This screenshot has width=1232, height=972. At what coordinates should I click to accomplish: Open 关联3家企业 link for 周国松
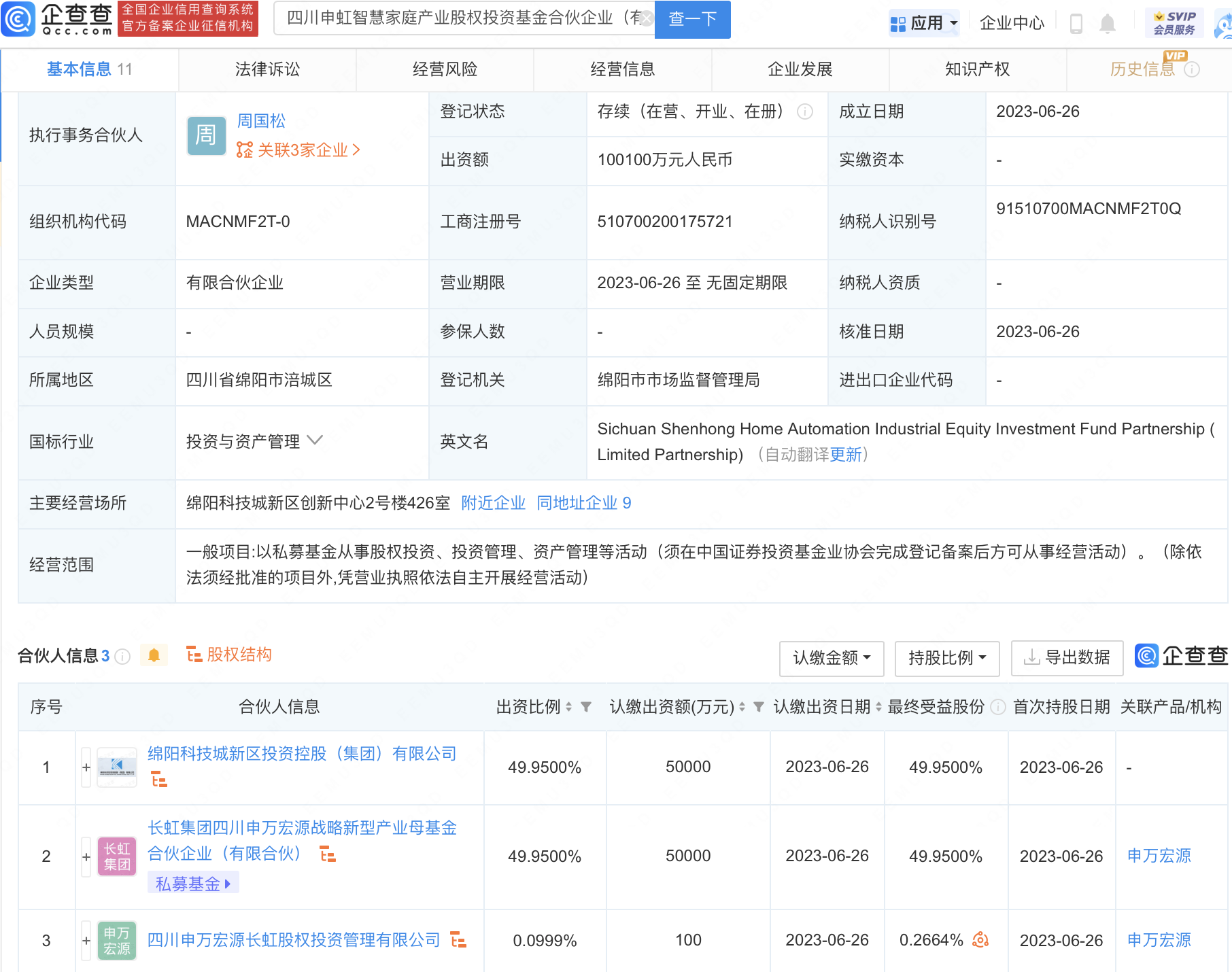pos(298,150)
